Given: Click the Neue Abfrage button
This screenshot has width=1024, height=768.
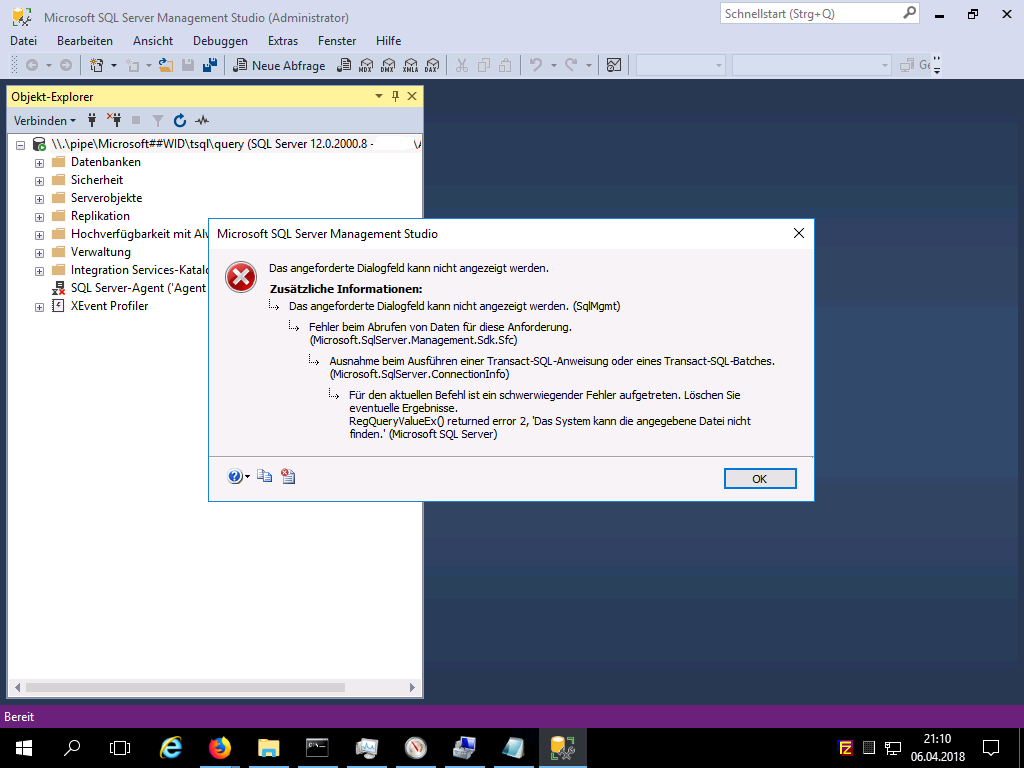Looking at the screenshot, I should pos(280,65).
